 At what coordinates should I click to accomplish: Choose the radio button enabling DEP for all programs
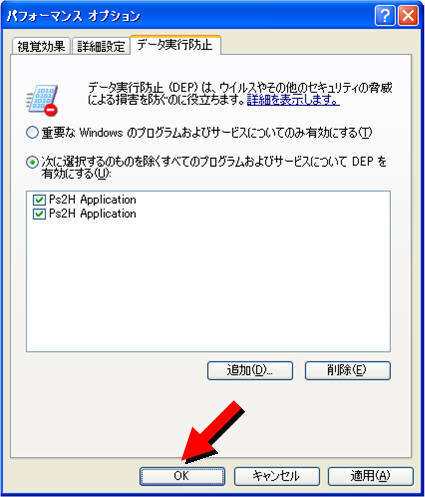pyautogui.click(x=32, y=162)
